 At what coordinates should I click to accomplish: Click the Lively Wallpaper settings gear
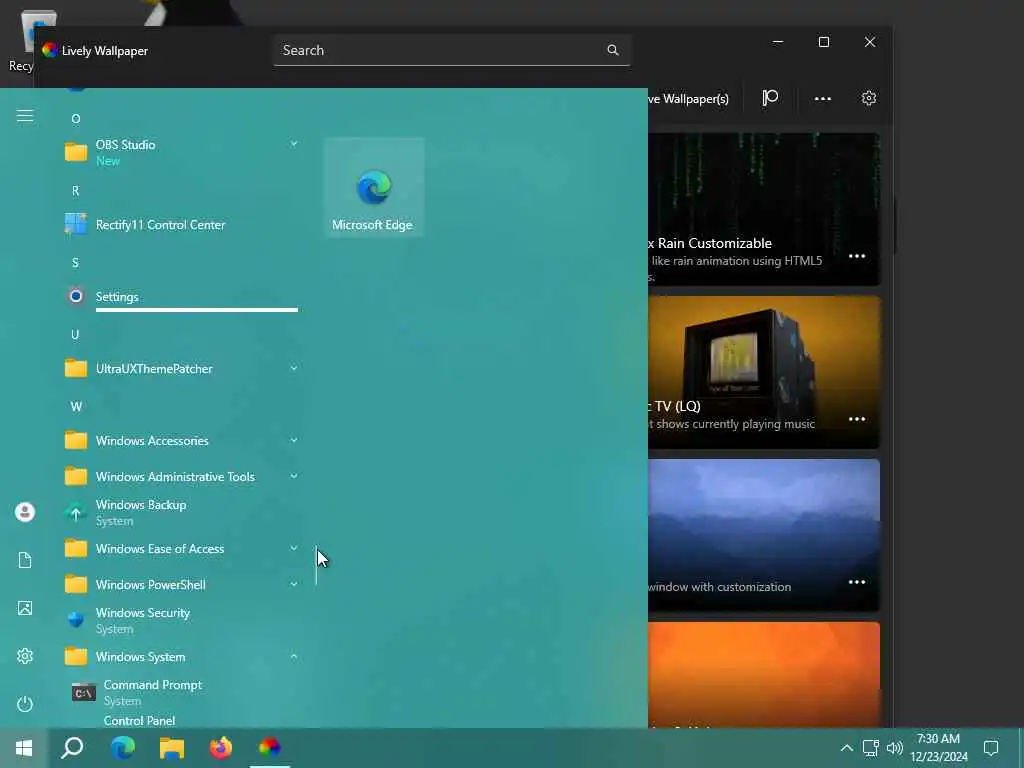pos(869,99)
